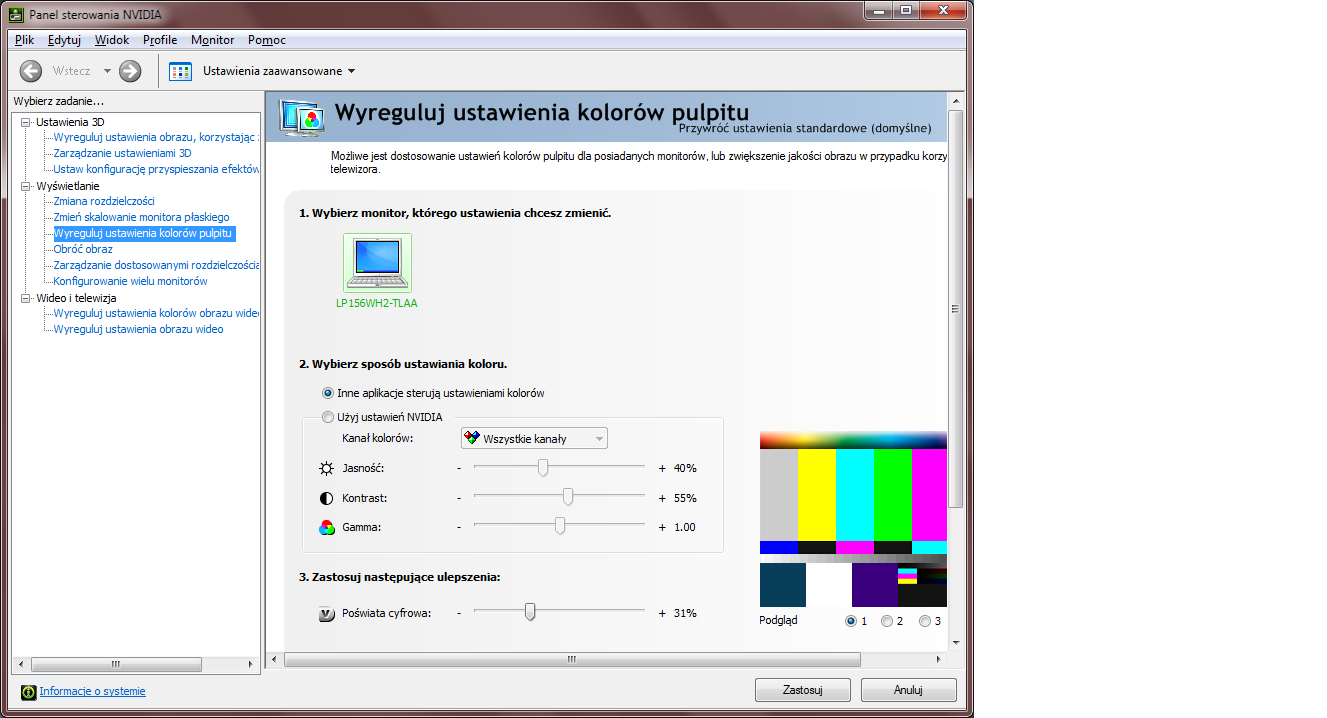Click the Forward arrow icon

tap(130, 71)
